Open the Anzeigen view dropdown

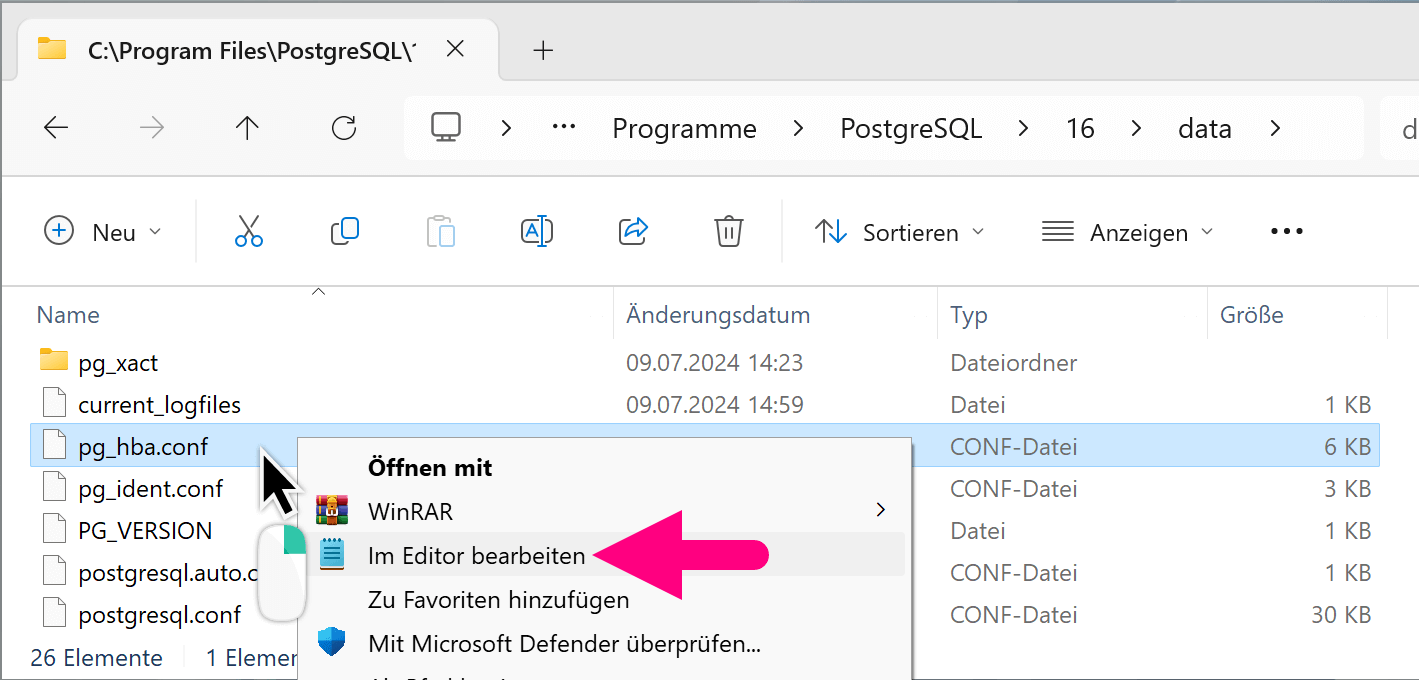click(x=1127, y=232)
